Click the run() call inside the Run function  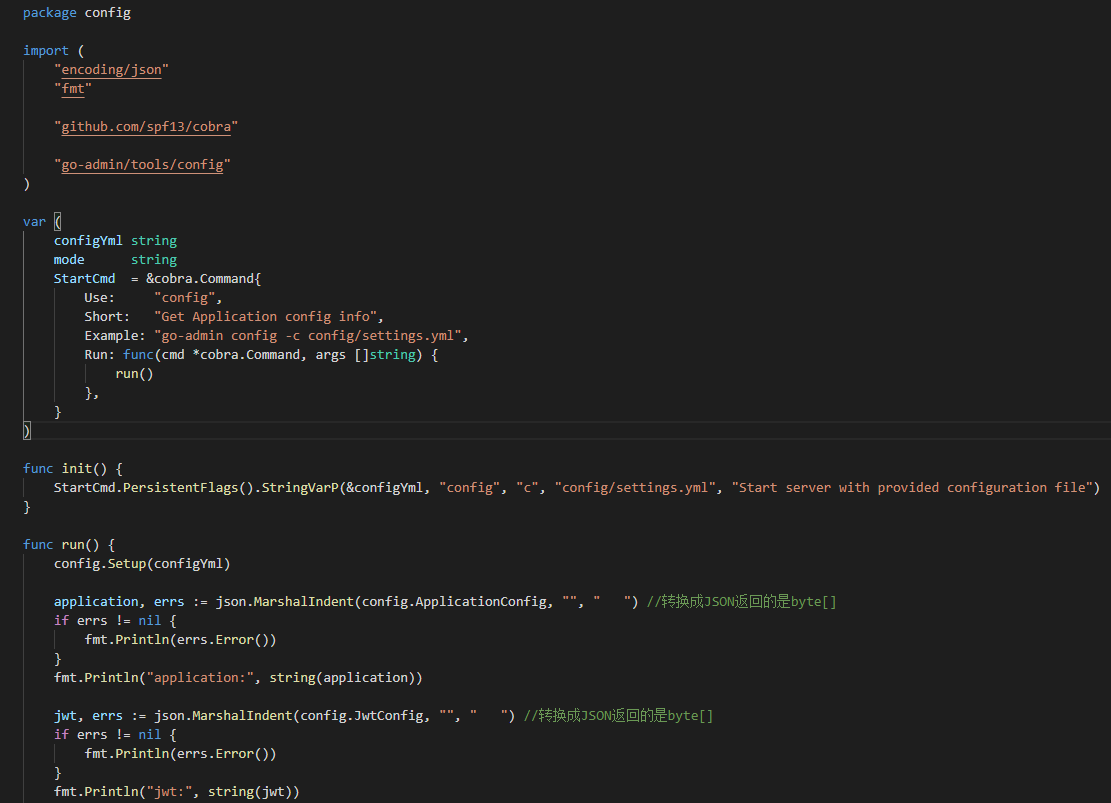coord(135,374)
